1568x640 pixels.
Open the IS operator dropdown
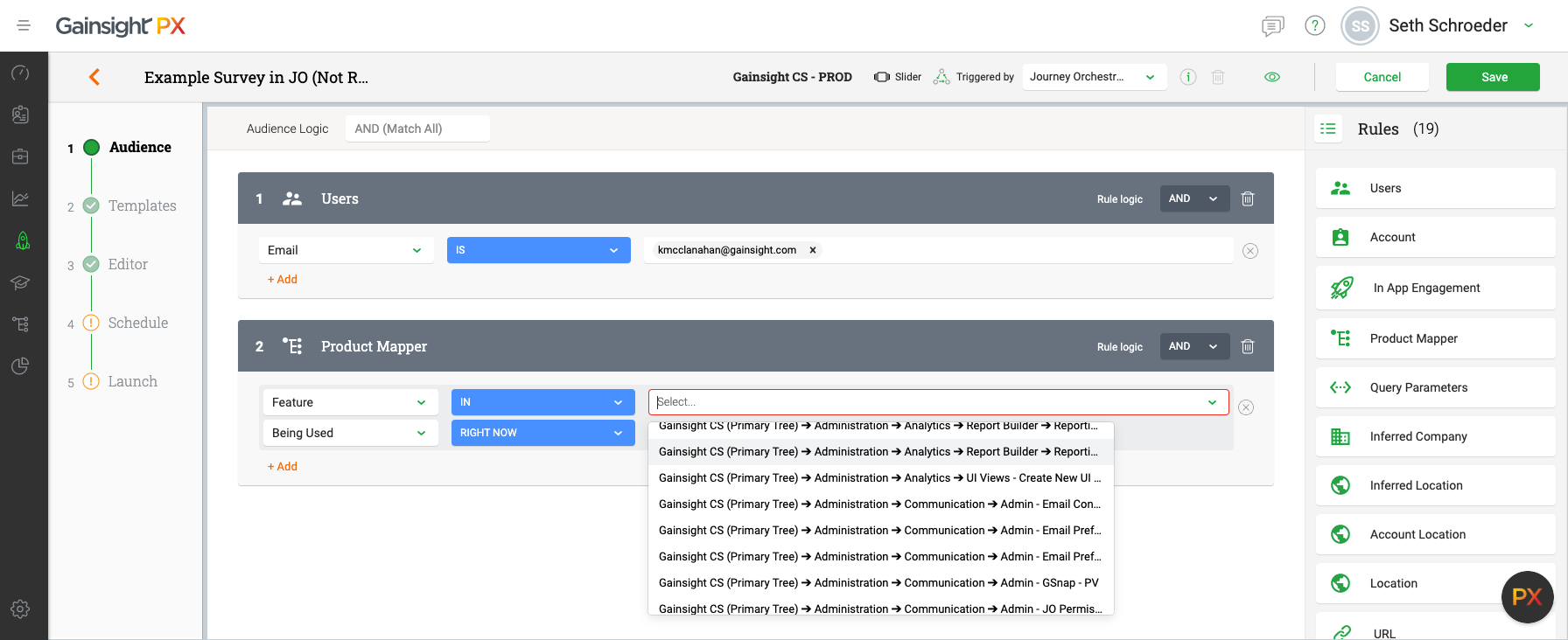539,250
